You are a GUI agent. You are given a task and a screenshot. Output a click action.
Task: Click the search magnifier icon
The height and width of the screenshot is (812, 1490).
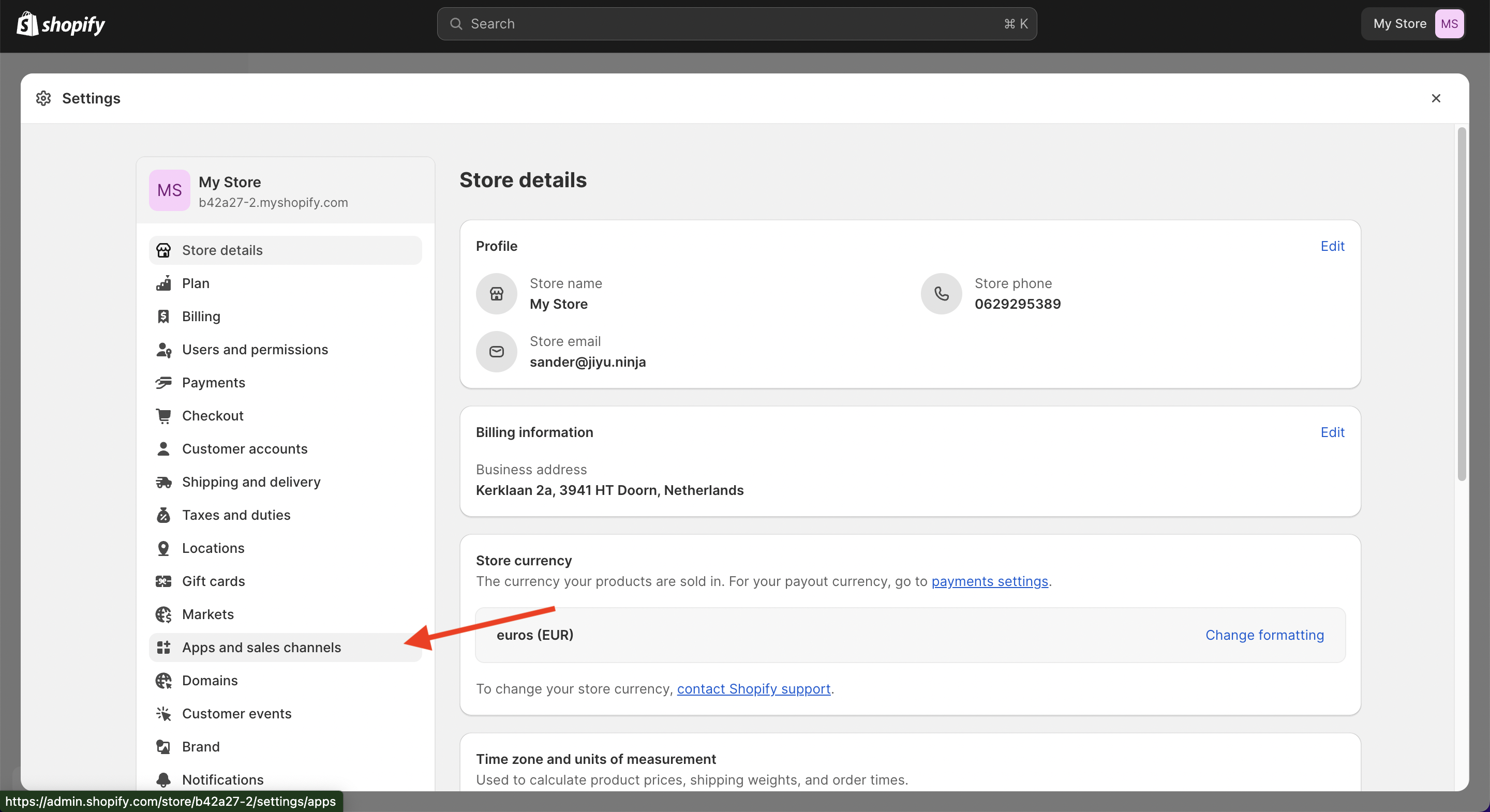click(456, 24)
